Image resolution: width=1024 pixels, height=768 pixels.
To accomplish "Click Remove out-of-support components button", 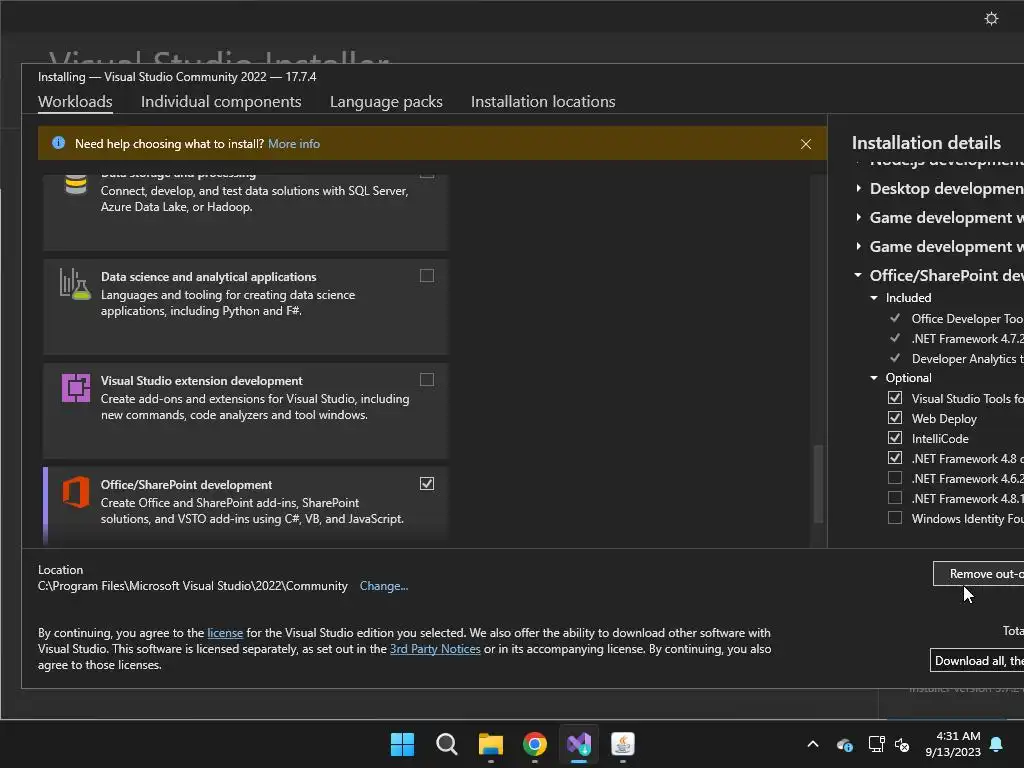I will [x=978, y=573].
